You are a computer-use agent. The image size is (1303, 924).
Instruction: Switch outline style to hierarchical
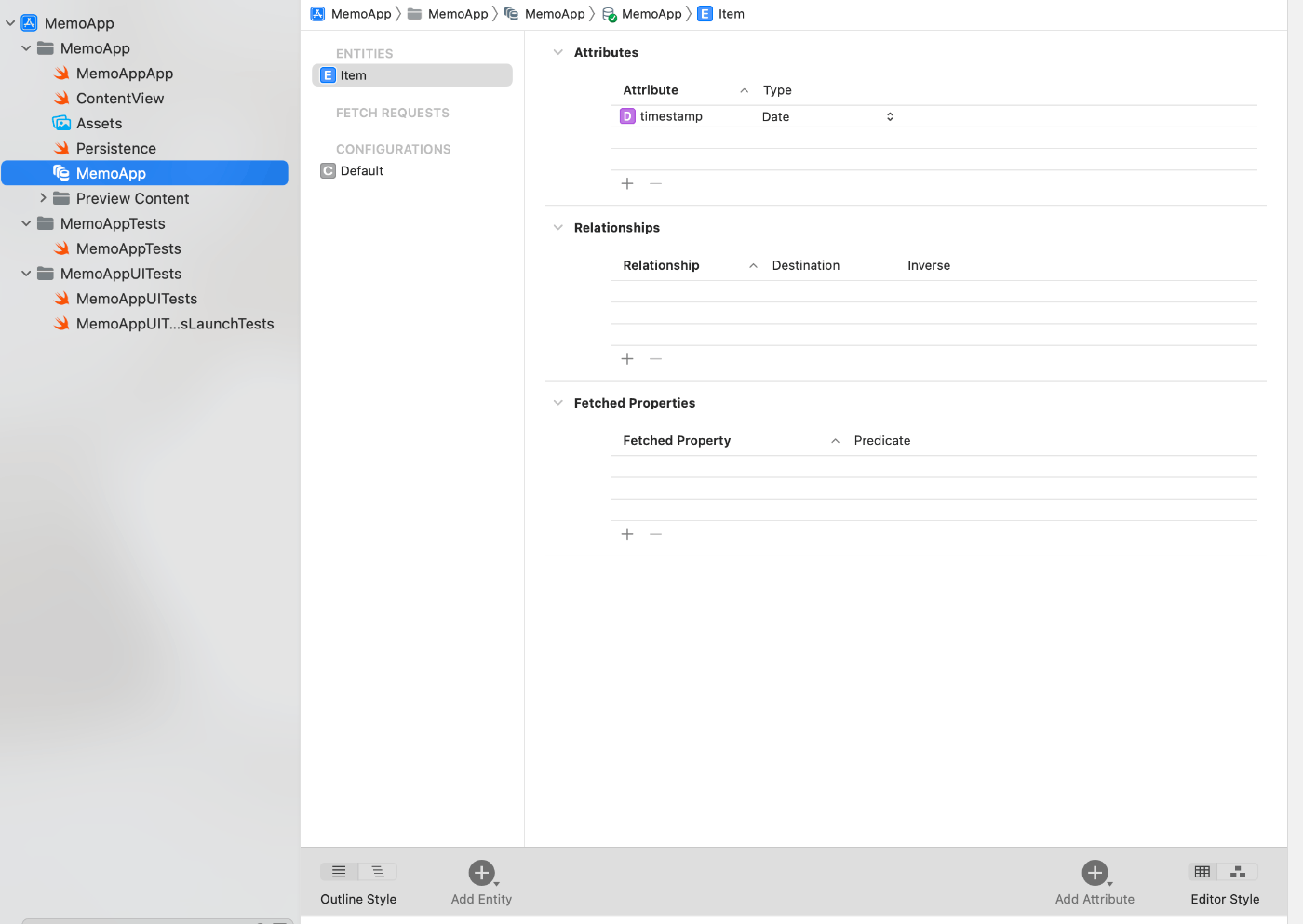(x=378, y=872)
